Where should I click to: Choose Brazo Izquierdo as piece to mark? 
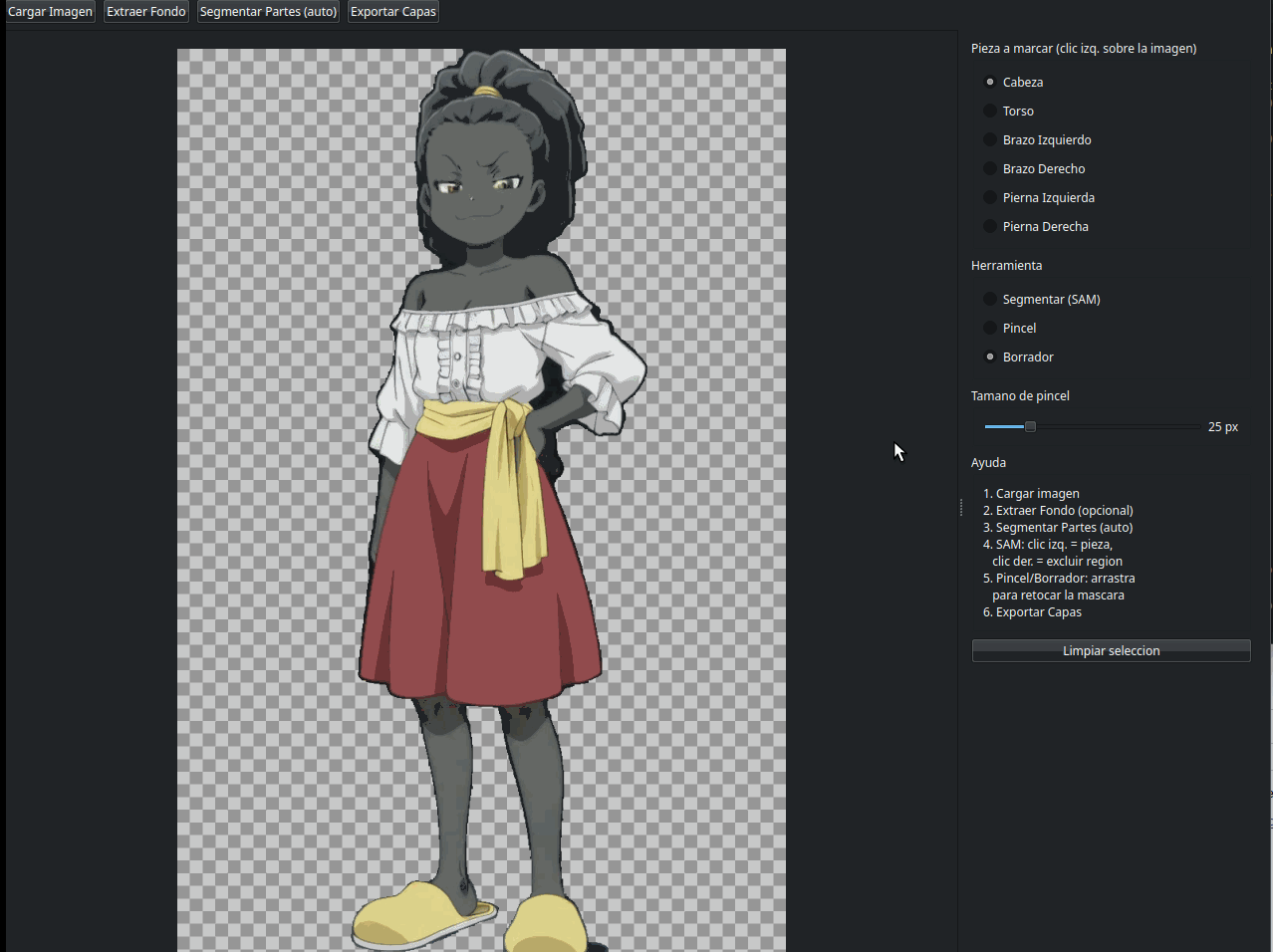1037,139
